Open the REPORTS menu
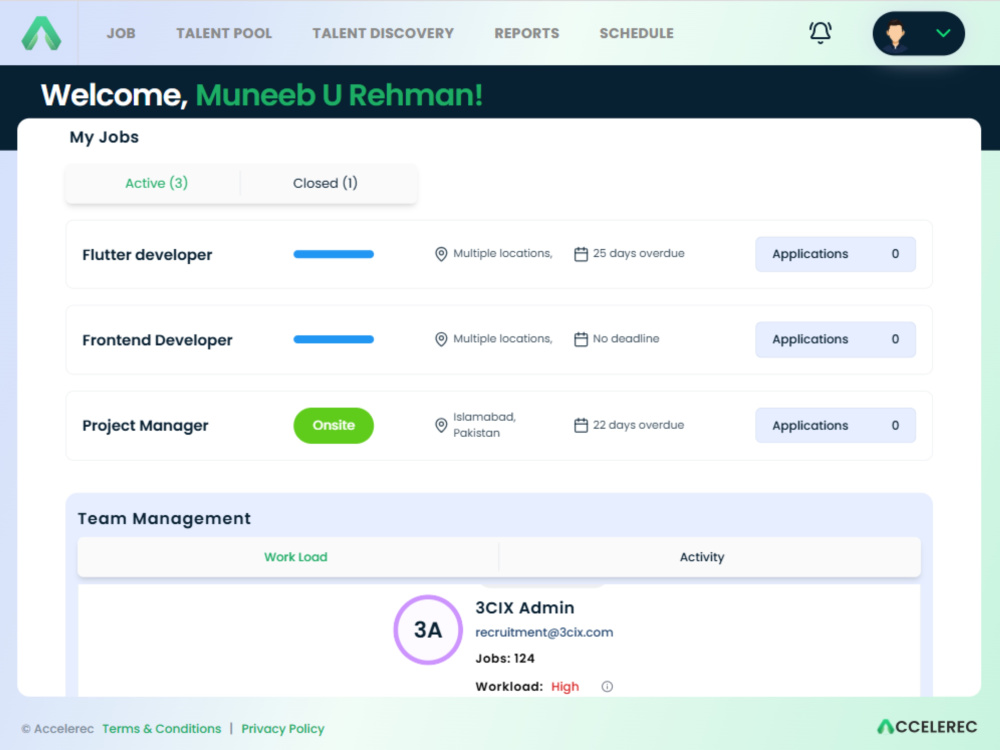Viewport: 1000px width, 750px height. point(527,33)
